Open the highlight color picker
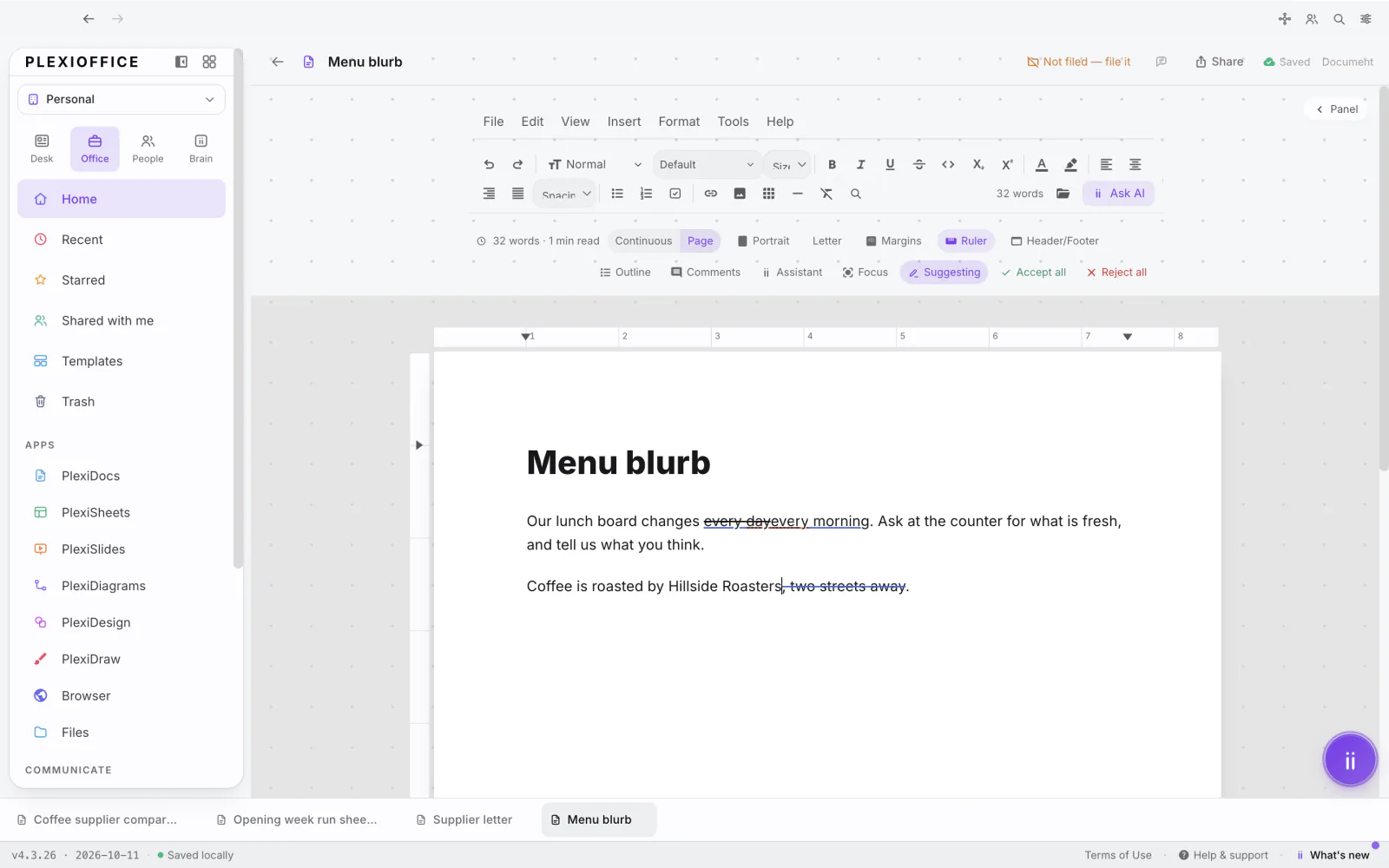The image size is (1389, 868). [1071, 164]
